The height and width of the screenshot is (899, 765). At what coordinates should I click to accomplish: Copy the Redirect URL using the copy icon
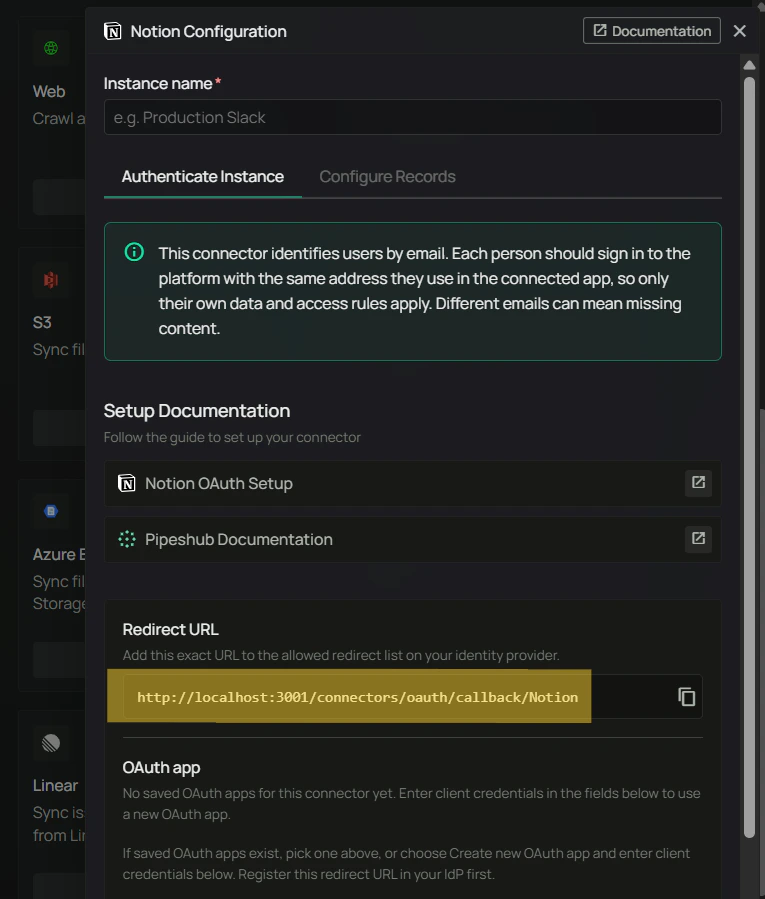tap(686, 697)
